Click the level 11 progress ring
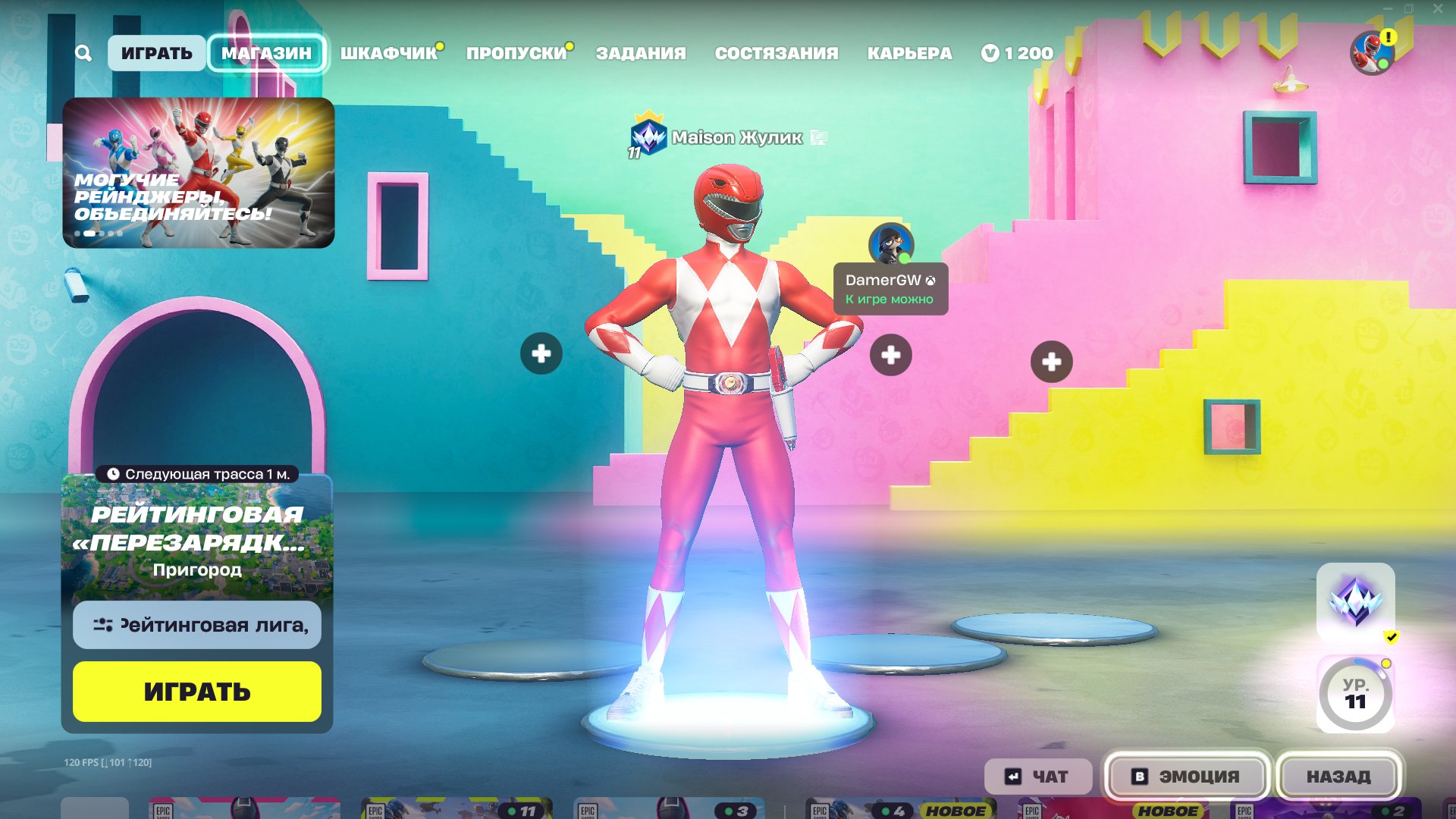The width and height of the screenshot is (1456, 819). [1355, 694]
